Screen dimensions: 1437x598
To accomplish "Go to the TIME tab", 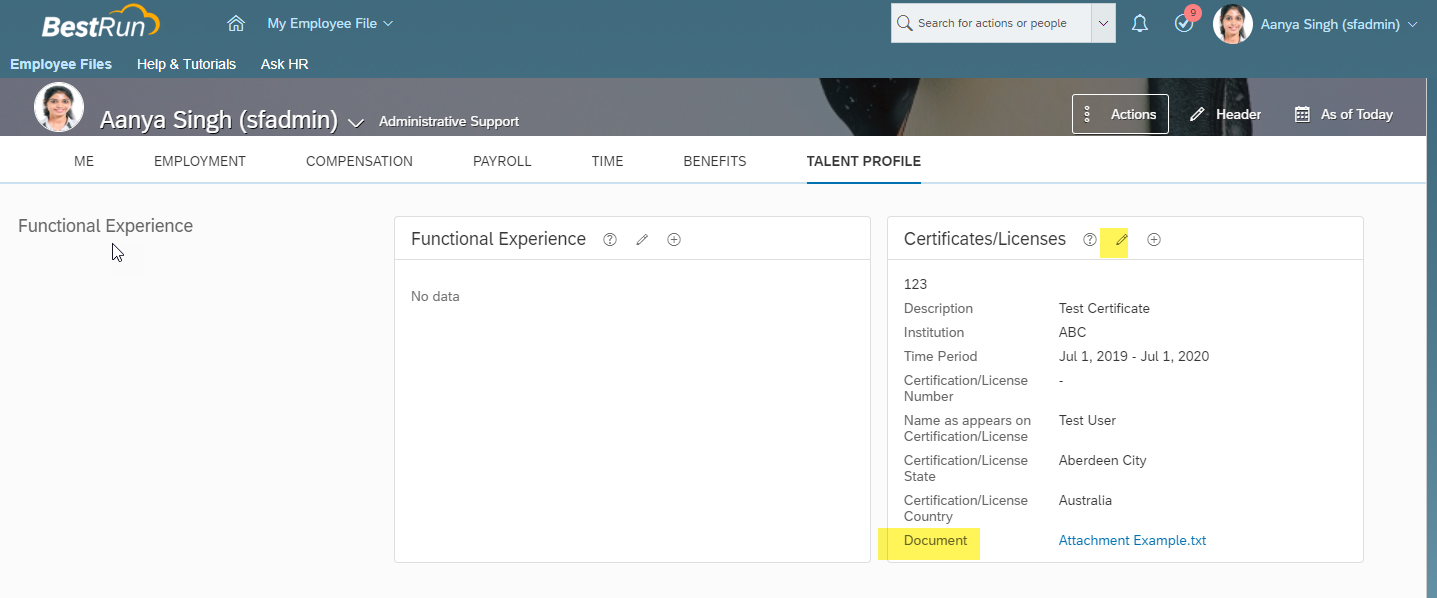I will click(607, 161).
